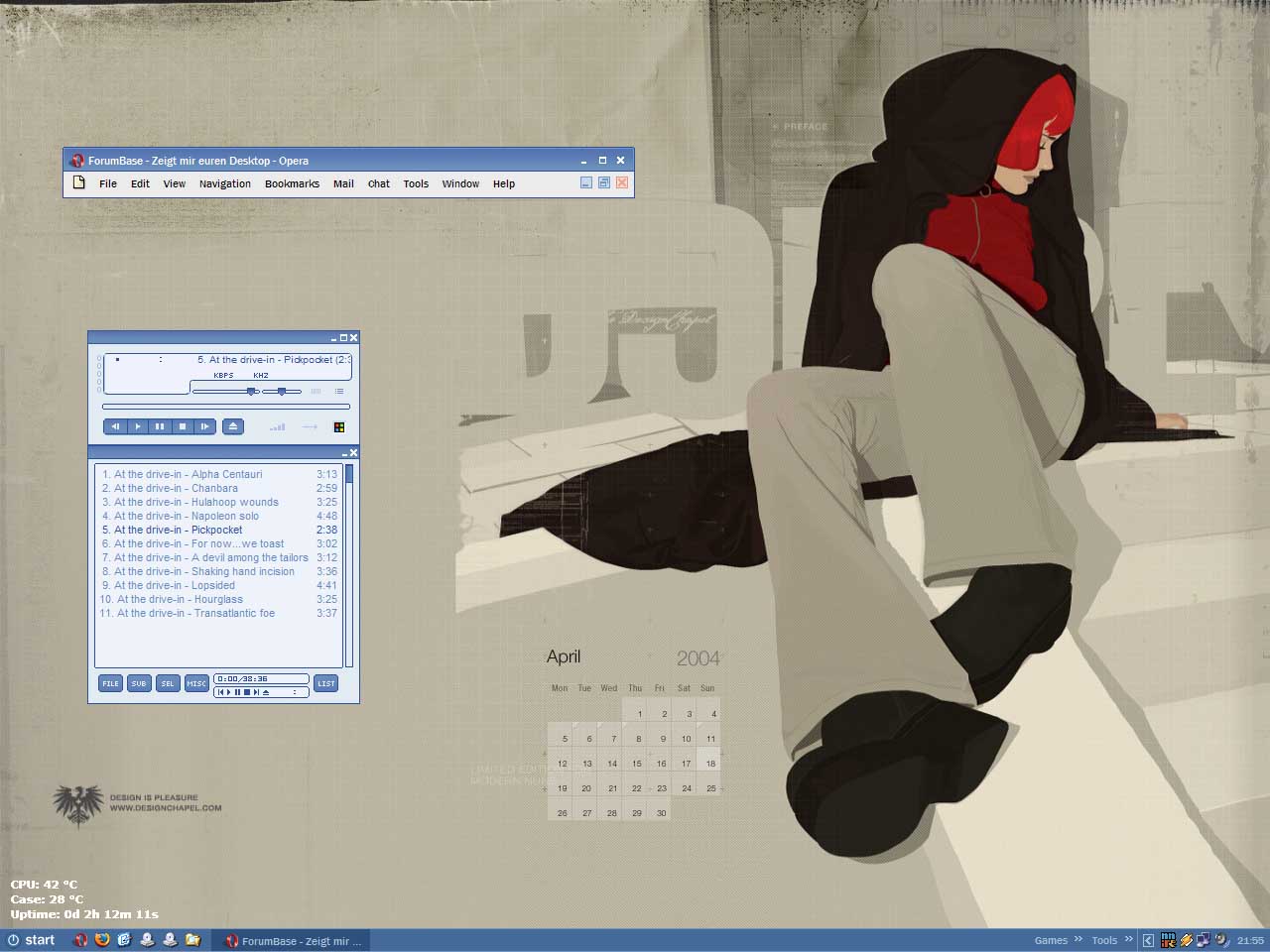The image size is (1270, 952).
Task: Open the View menu in Opera
Action: tap(175, 183)
